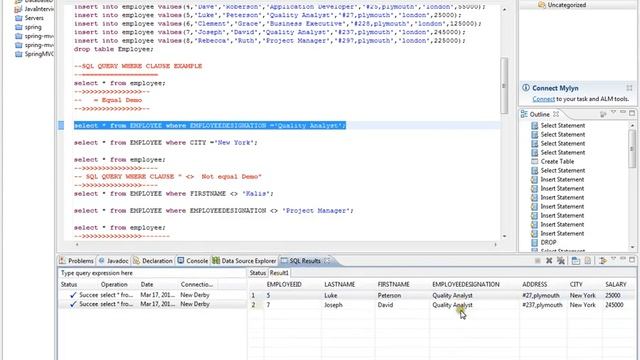This screenshot has height=360, width=640.
Task: Click the document icon left of the filter icon
Action: click(x=588, y=260)
